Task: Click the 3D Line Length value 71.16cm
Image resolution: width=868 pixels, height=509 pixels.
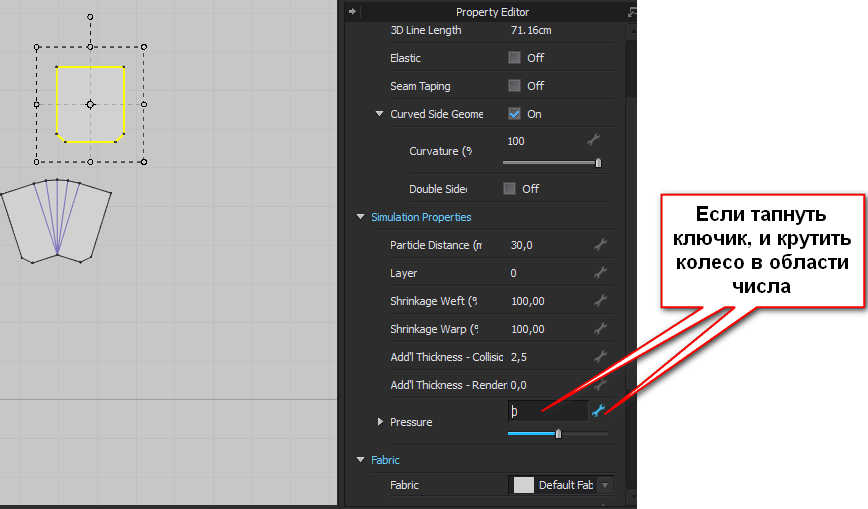Action: coord(531,30)
